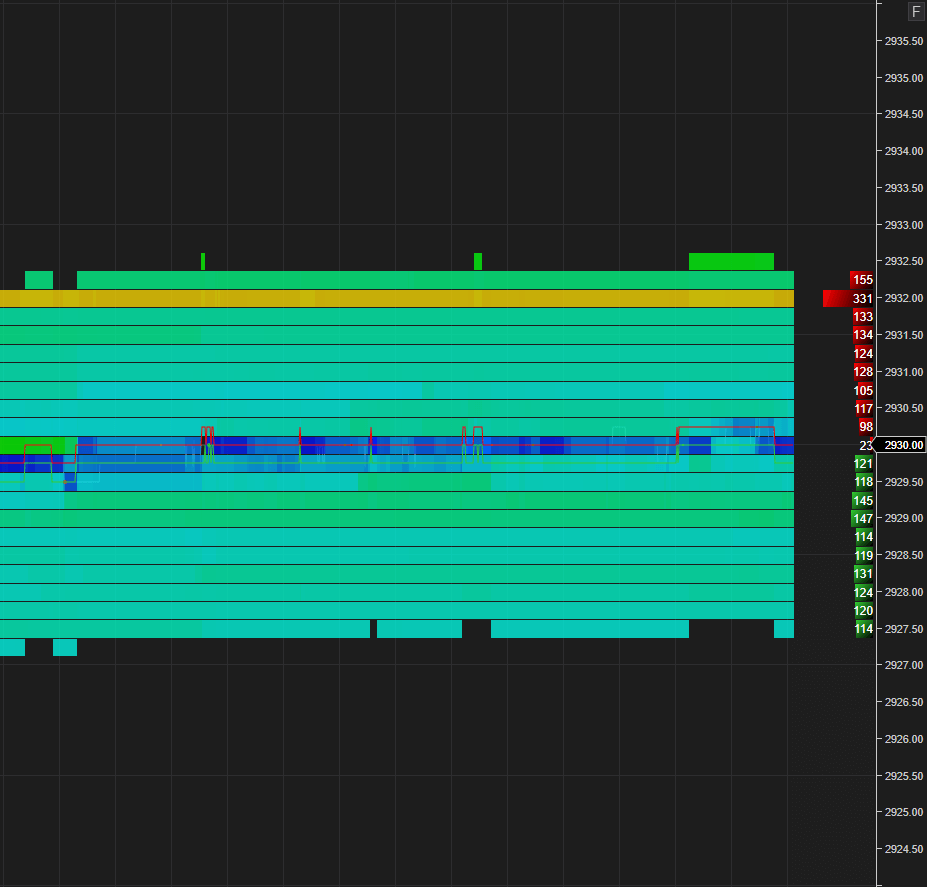Expand the bid size 131 level details
The height and width of the screenshot is (887, 927).
[x=862, y=573]
